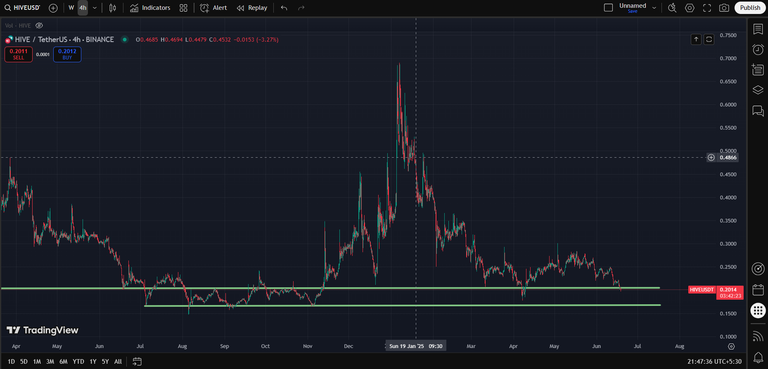
Task: Open timezone menu 21:47:36 UTC+5:30
Action: (x=713, y=362)
